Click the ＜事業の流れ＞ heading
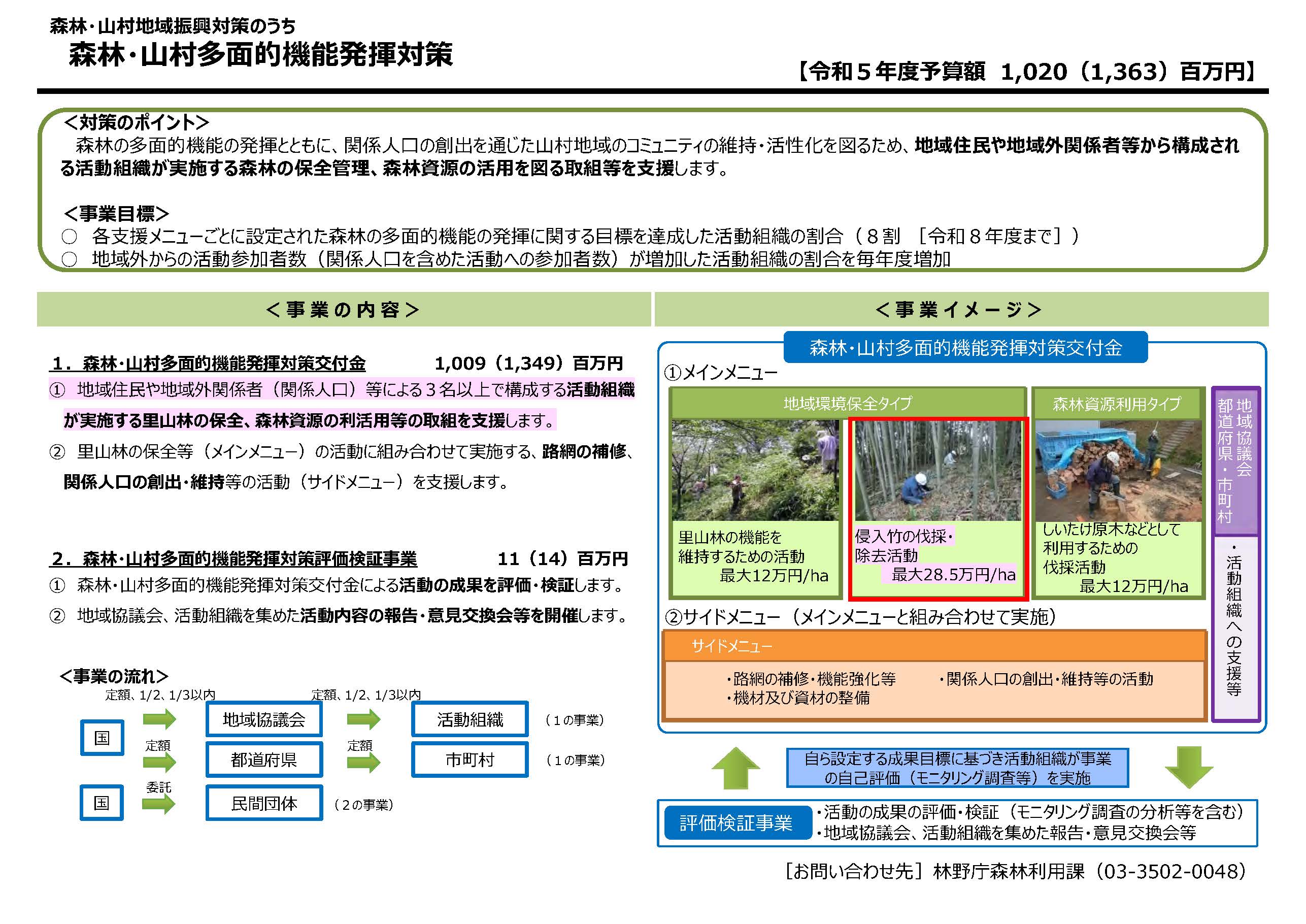This screenshot has height=924, width=1306. (x=114, y=676)
